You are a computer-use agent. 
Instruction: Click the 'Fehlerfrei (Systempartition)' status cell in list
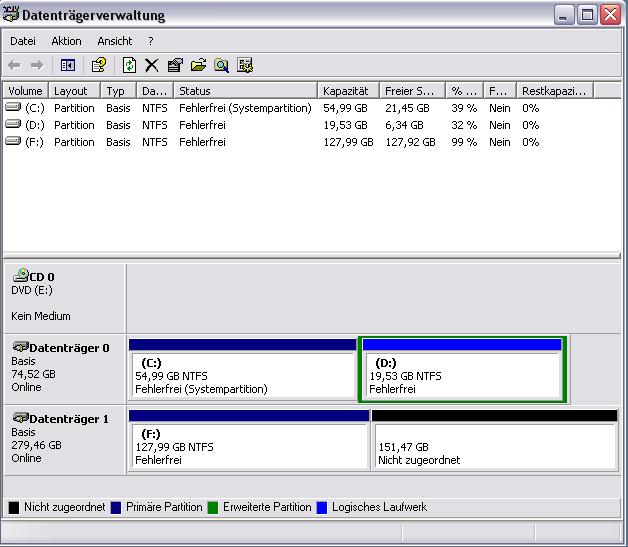(x=245, y=108)
